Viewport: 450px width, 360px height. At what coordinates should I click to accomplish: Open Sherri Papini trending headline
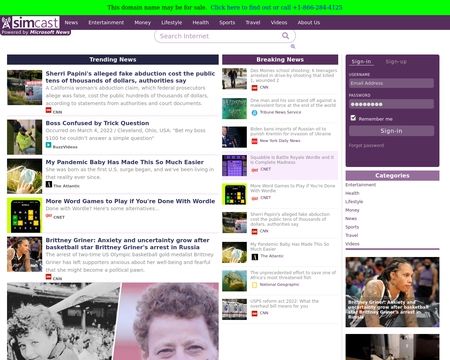130,77
